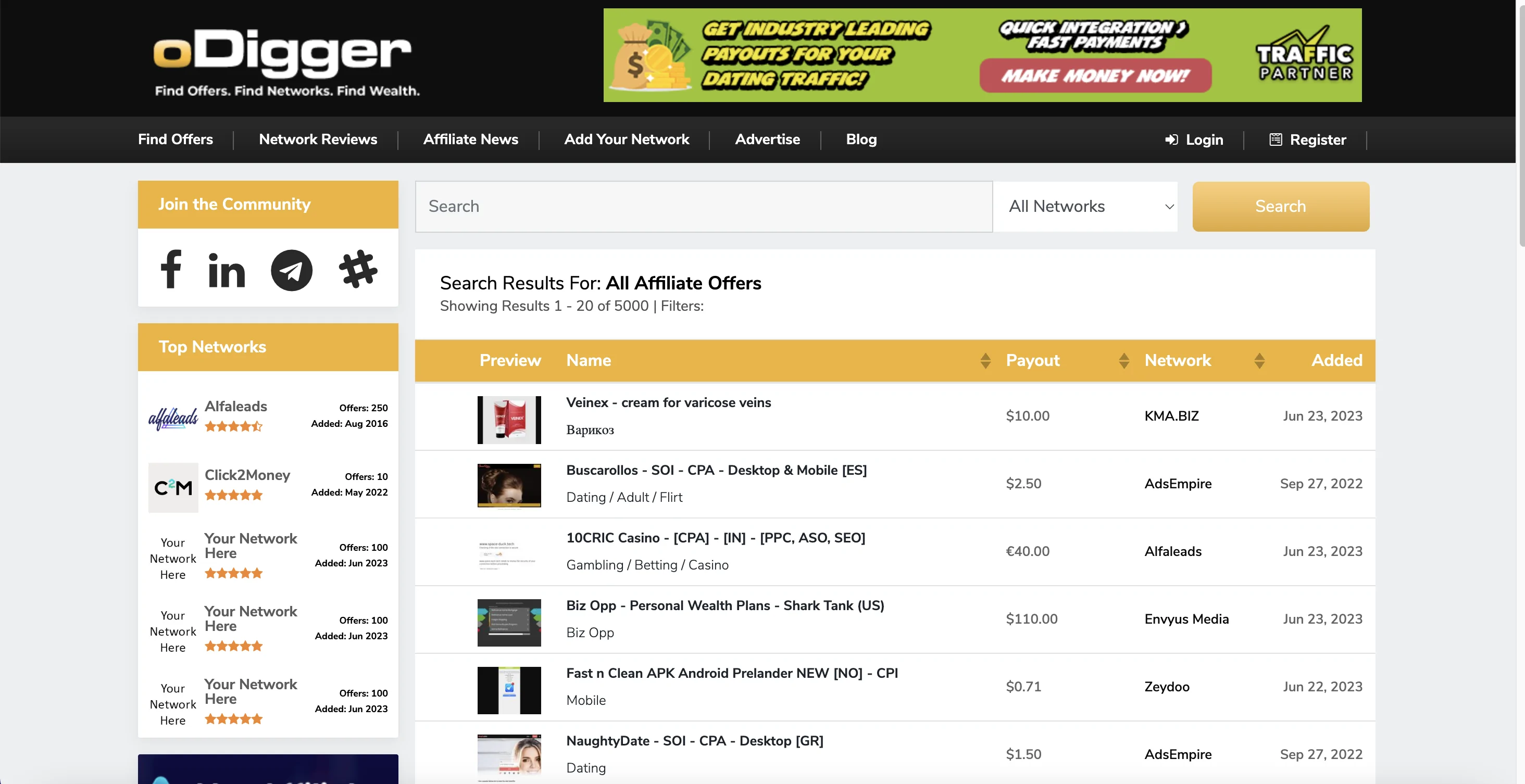Click the €40.00 payout value

(1028, 551)
